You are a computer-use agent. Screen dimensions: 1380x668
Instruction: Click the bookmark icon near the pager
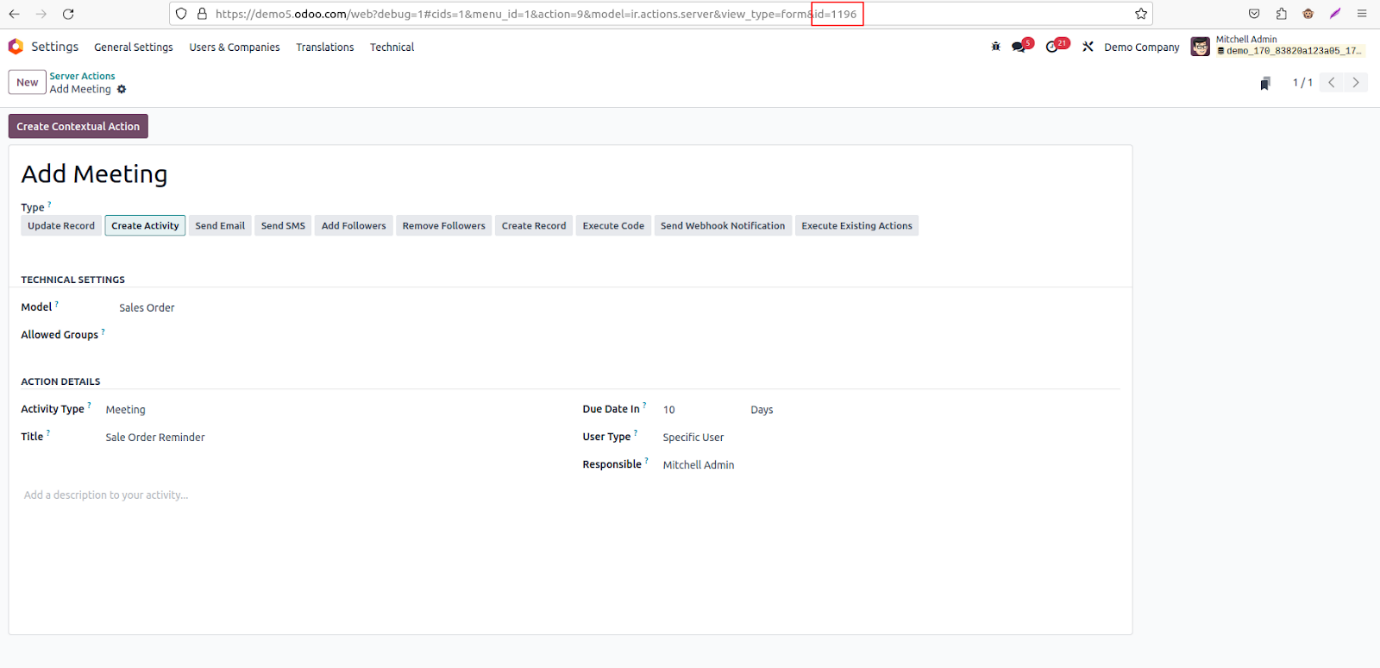pos(1266,83)
